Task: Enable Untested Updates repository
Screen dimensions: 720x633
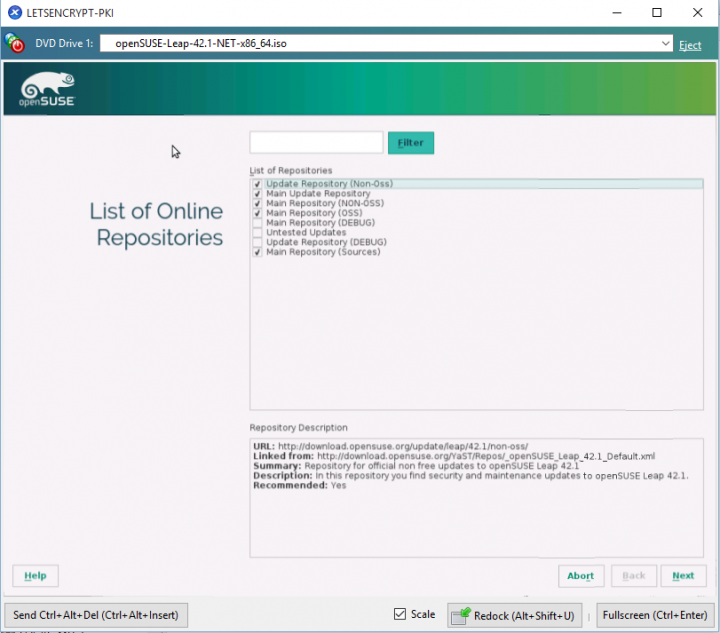Action: 258,233
